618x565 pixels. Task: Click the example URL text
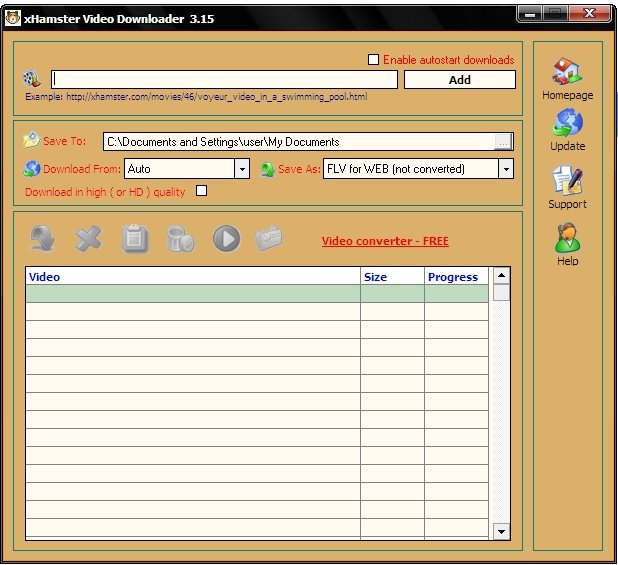point(216,97)
